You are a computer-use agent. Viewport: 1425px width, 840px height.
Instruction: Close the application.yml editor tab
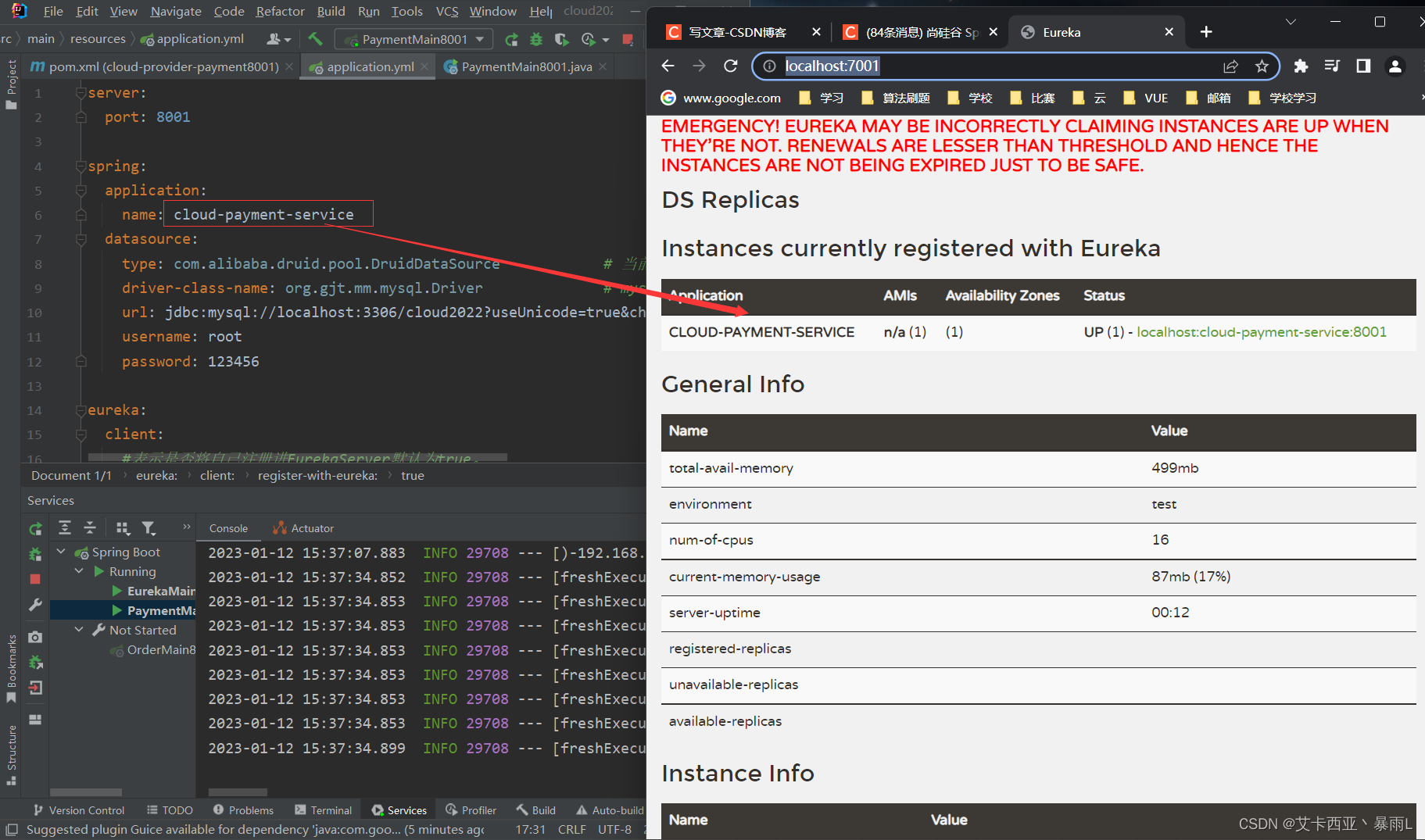click(x=424, y=67)
